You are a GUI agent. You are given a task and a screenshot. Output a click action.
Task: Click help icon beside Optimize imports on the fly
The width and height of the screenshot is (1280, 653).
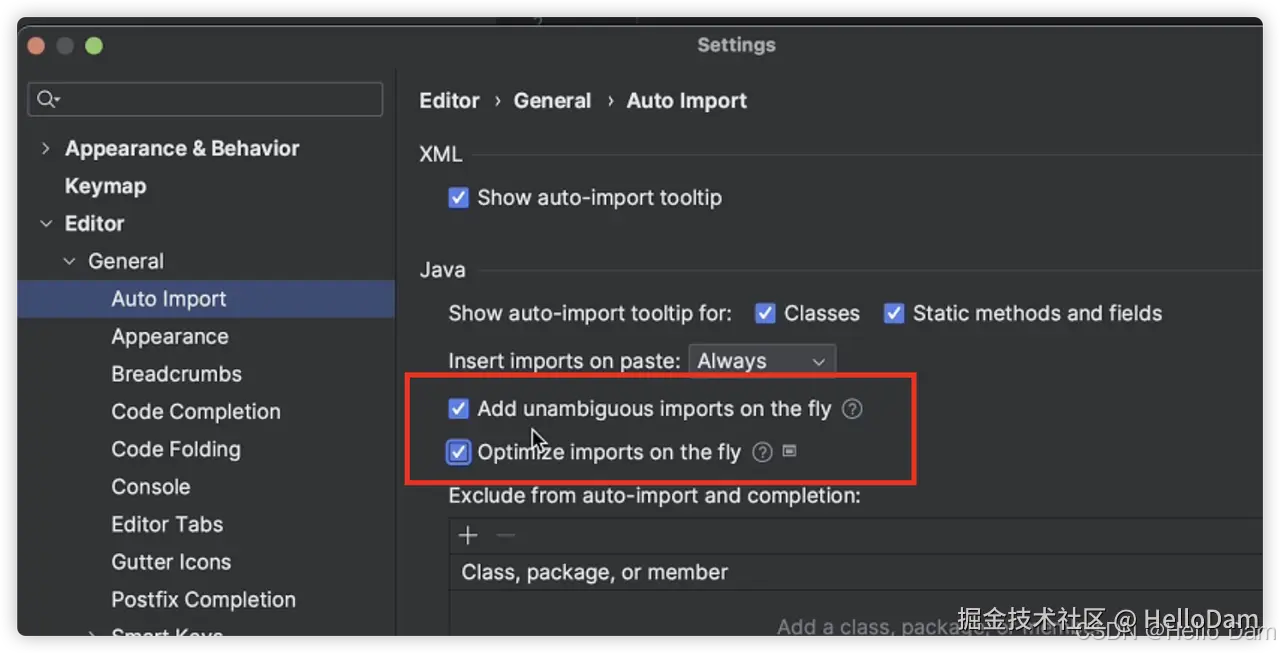[x=762, y=453]
